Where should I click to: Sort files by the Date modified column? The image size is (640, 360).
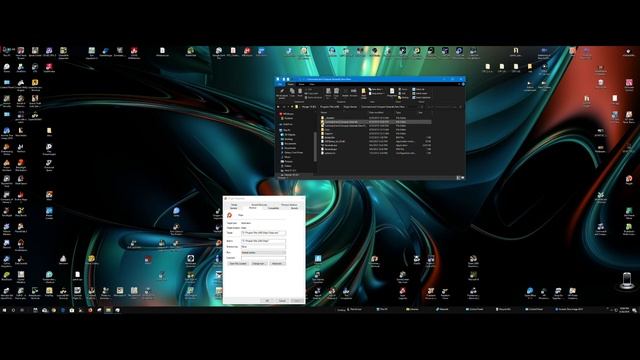[x=376, y=112]
